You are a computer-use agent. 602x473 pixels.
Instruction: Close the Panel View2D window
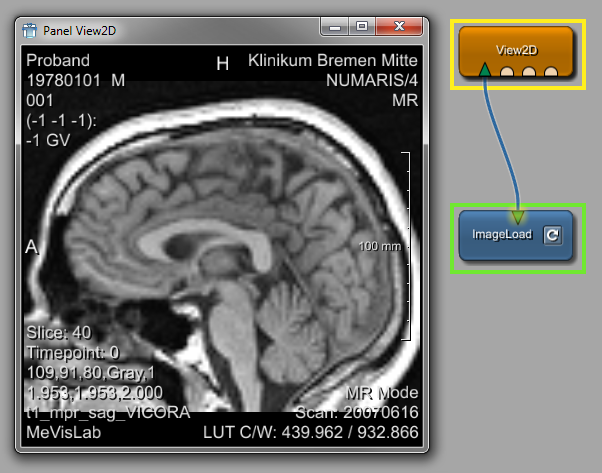(398, 27)
